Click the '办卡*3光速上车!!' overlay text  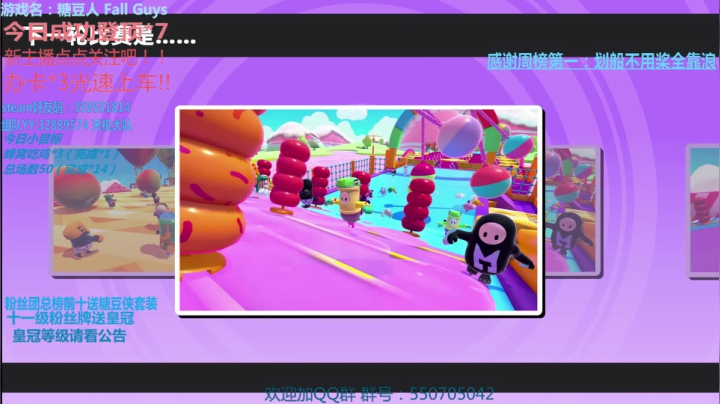click(x=87, y=83)
